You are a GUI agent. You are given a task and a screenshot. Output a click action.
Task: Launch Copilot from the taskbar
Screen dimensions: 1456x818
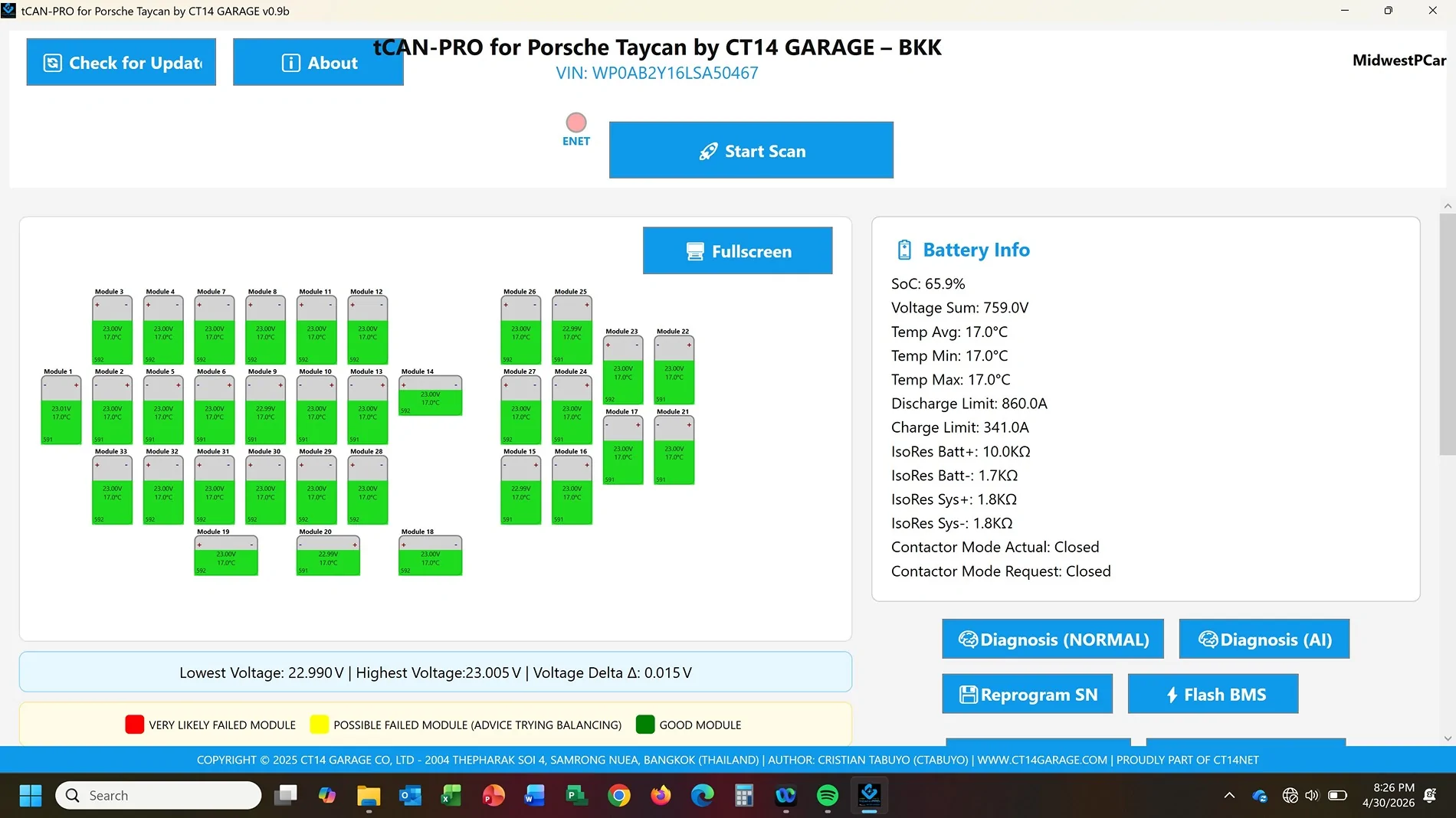[327, 796]
